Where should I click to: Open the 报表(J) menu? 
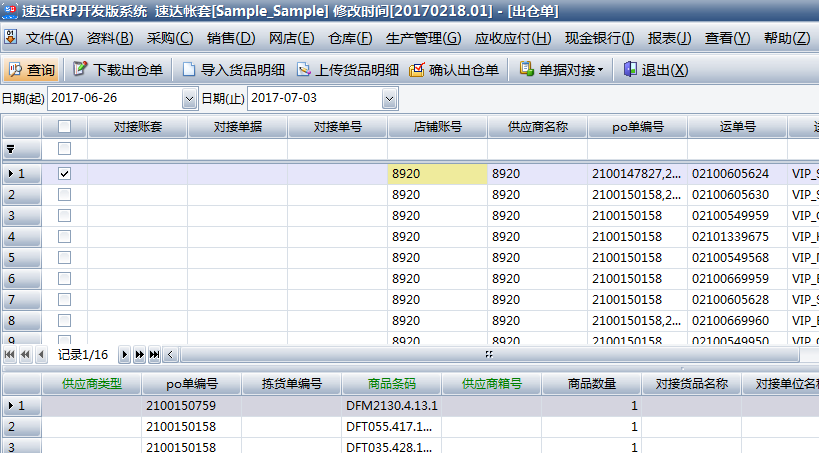coord(670,38)
